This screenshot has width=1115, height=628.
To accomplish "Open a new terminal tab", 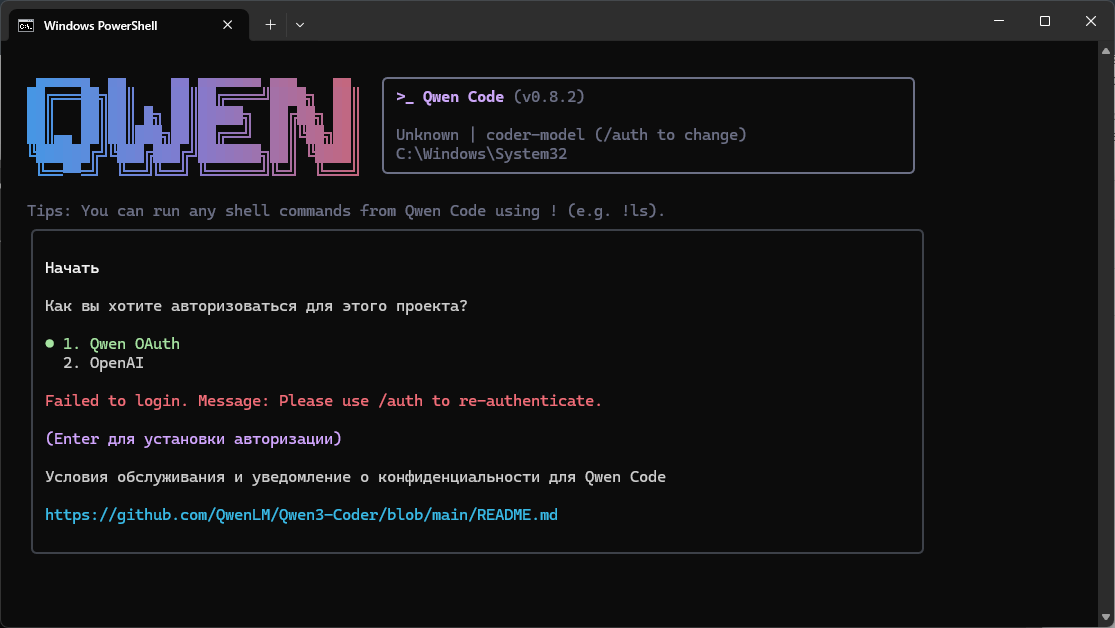I will pos(270,25).
